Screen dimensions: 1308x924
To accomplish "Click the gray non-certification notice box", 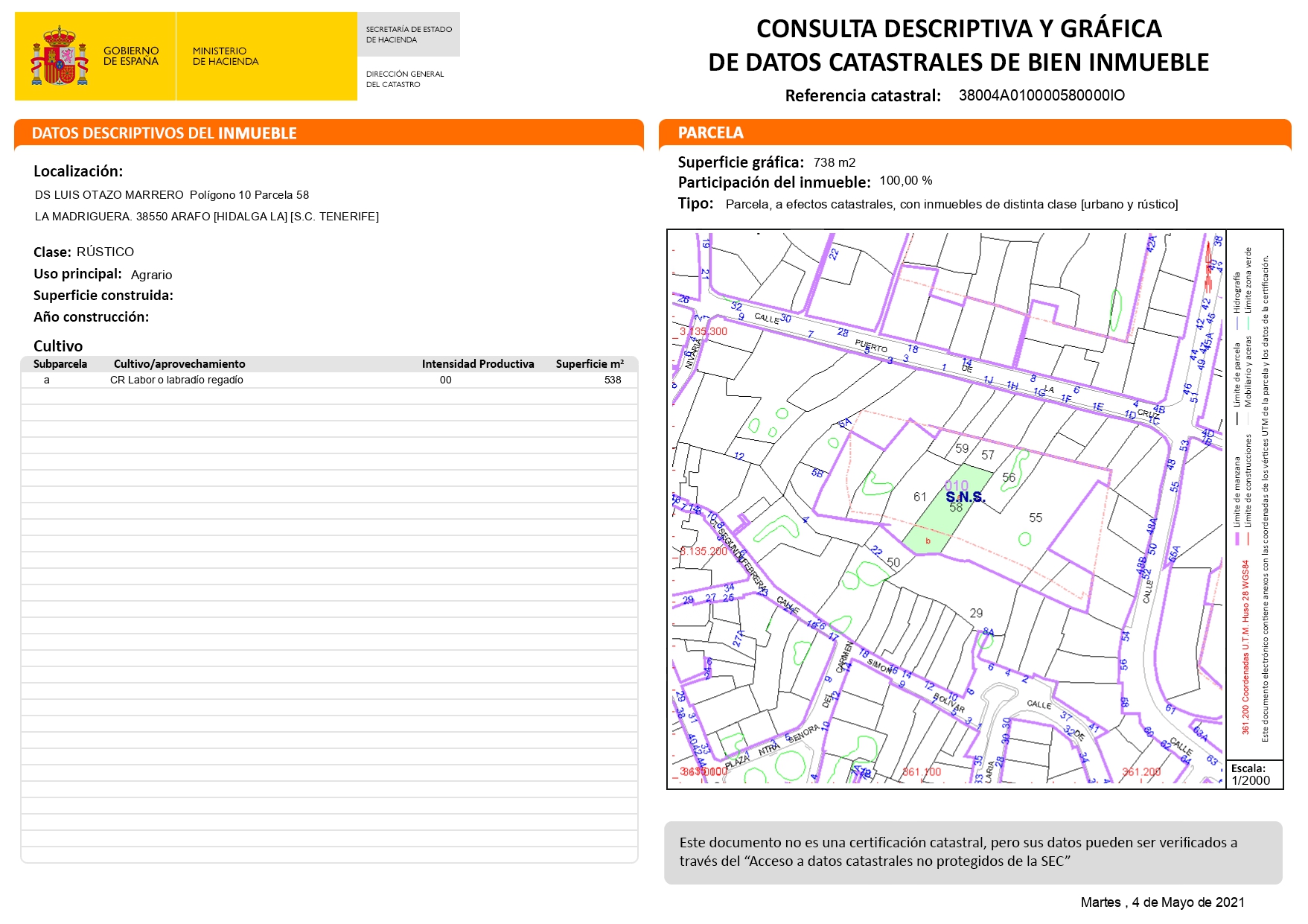I will (972, 853).
